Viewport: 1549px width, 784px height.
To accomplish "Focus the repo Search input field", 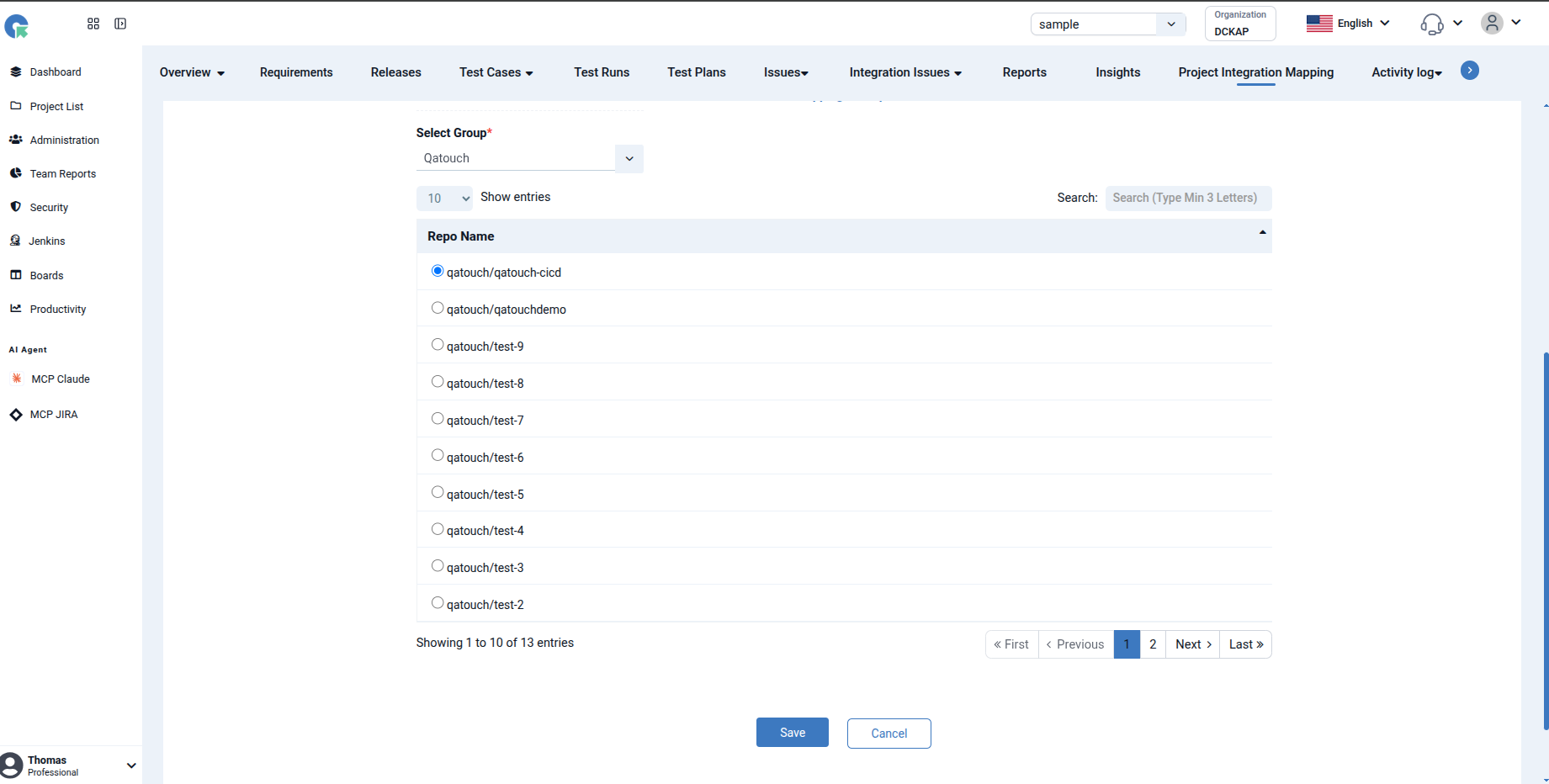I will click(1188, 198).
